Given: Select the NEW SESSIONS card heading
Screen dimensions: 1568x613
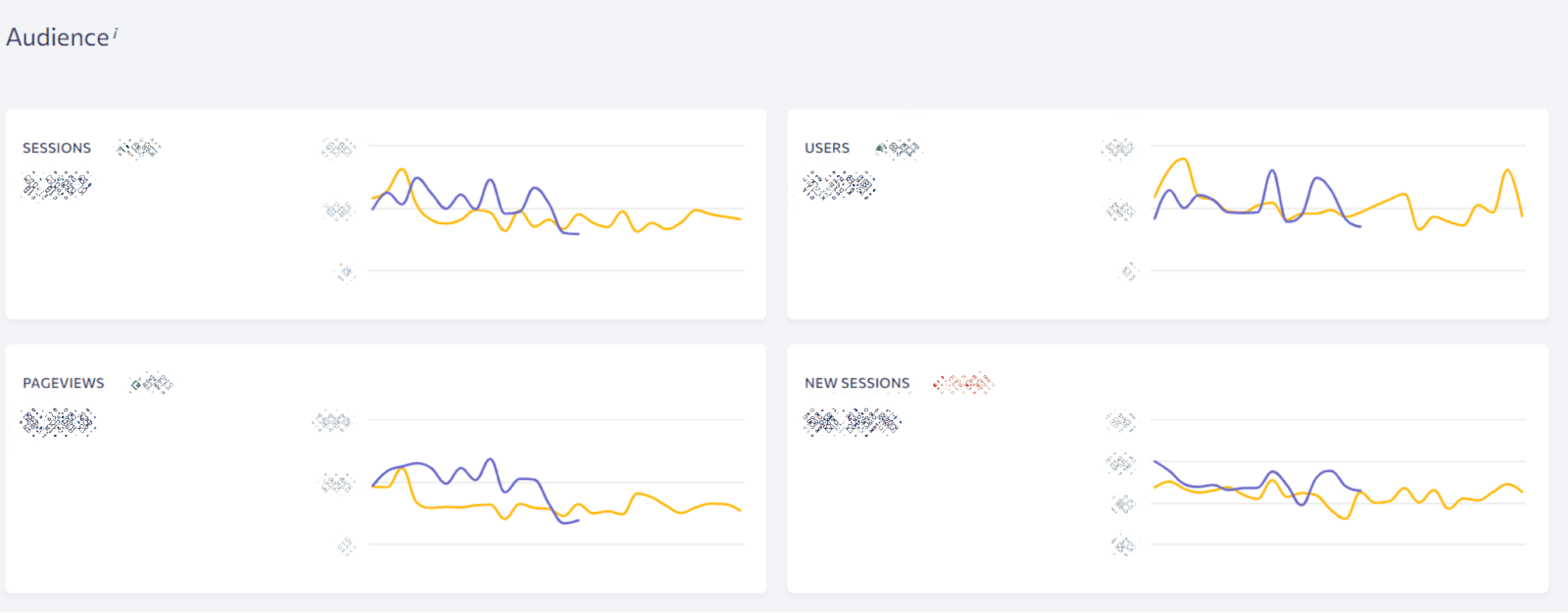Looking at the screenshot, I should point(857,383).
